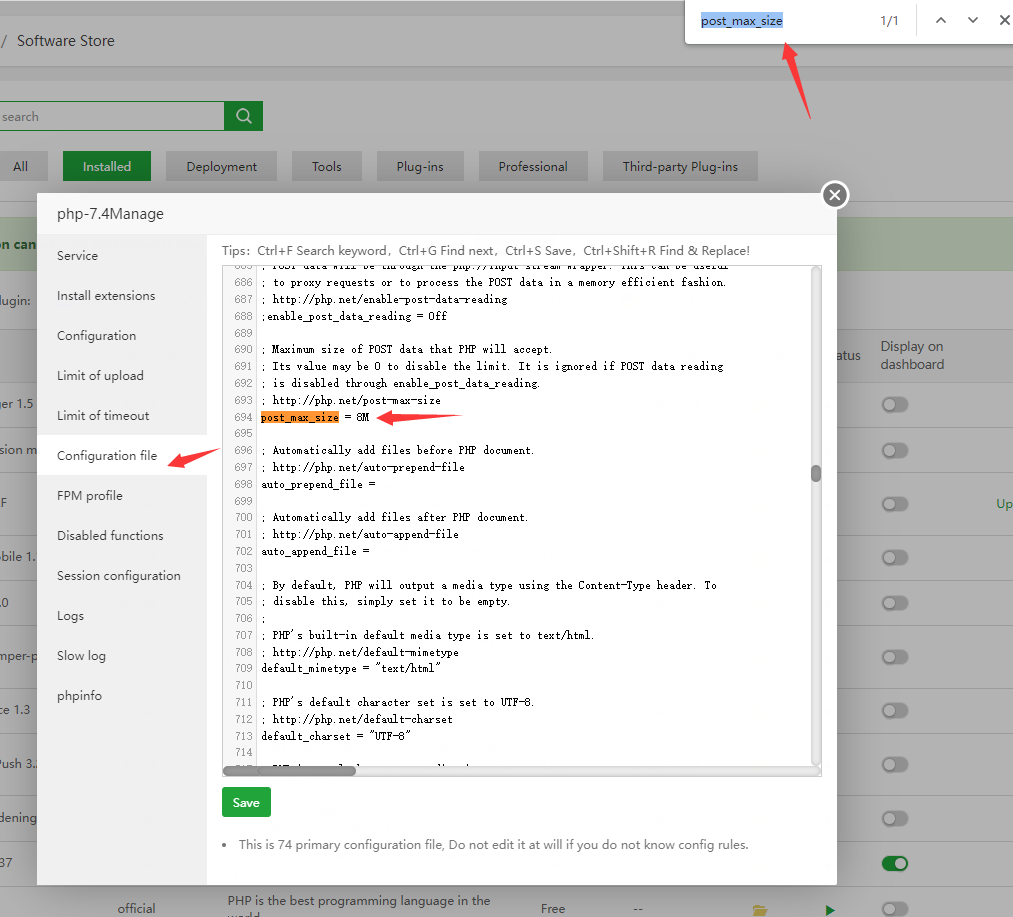Go to previous find result arrow
The height and width of the screenshot is (917, 1013).
point(941,21)
